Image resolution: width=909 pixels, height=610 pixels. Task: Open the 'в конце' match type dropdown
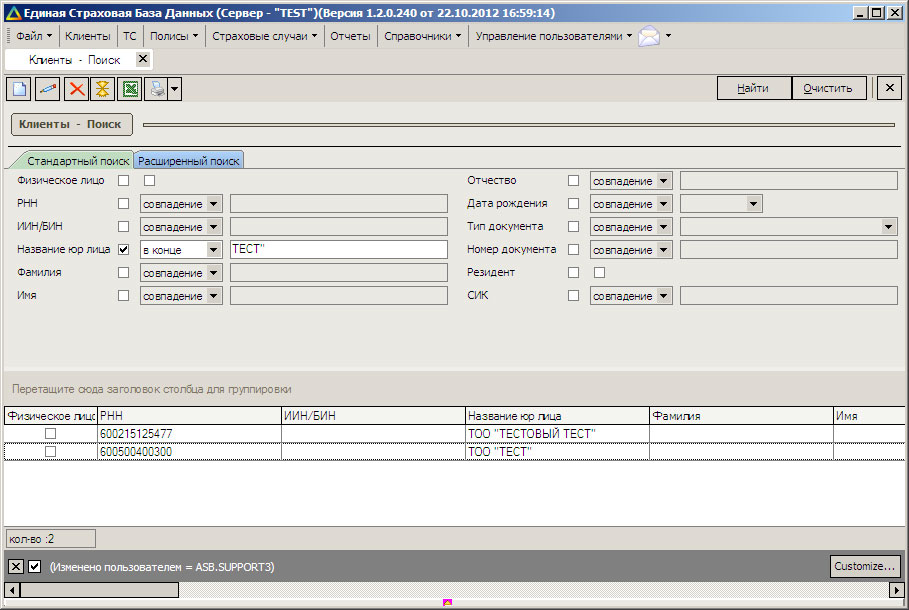[214, 250]
